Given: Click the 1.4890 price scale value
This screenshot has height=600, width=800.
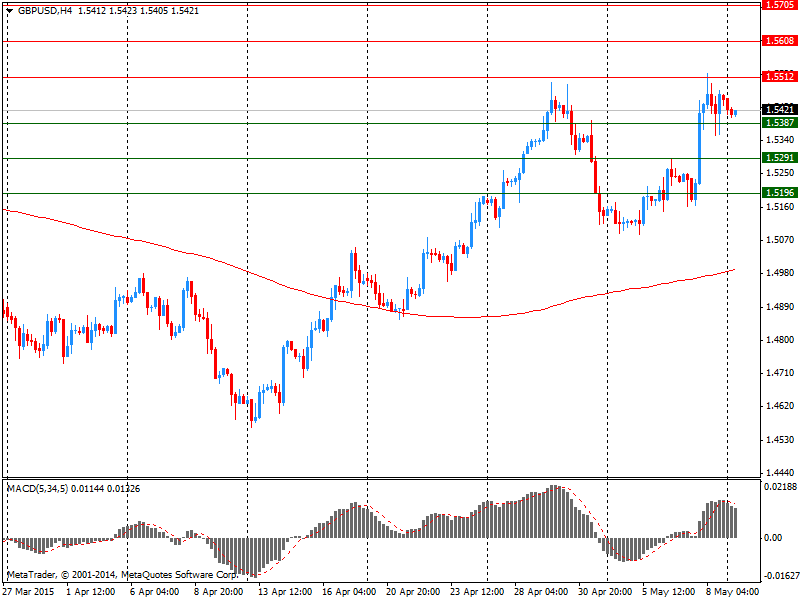Looking at the screenshot, I should click(780, 307).
